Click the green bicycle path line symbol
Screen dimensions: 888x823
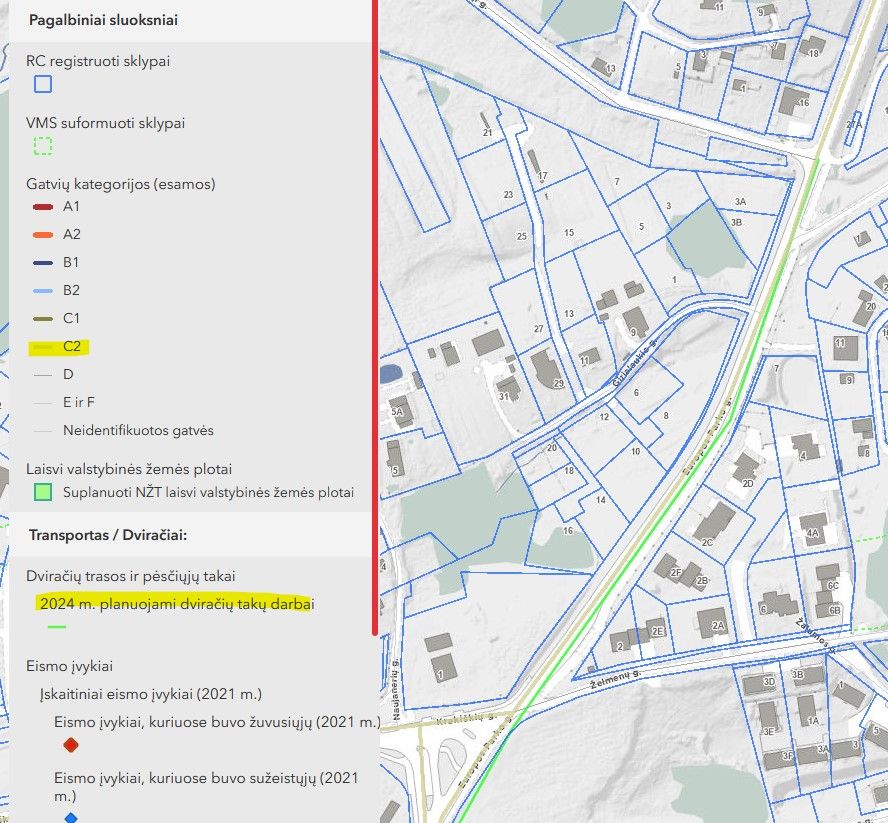[57, 627]
